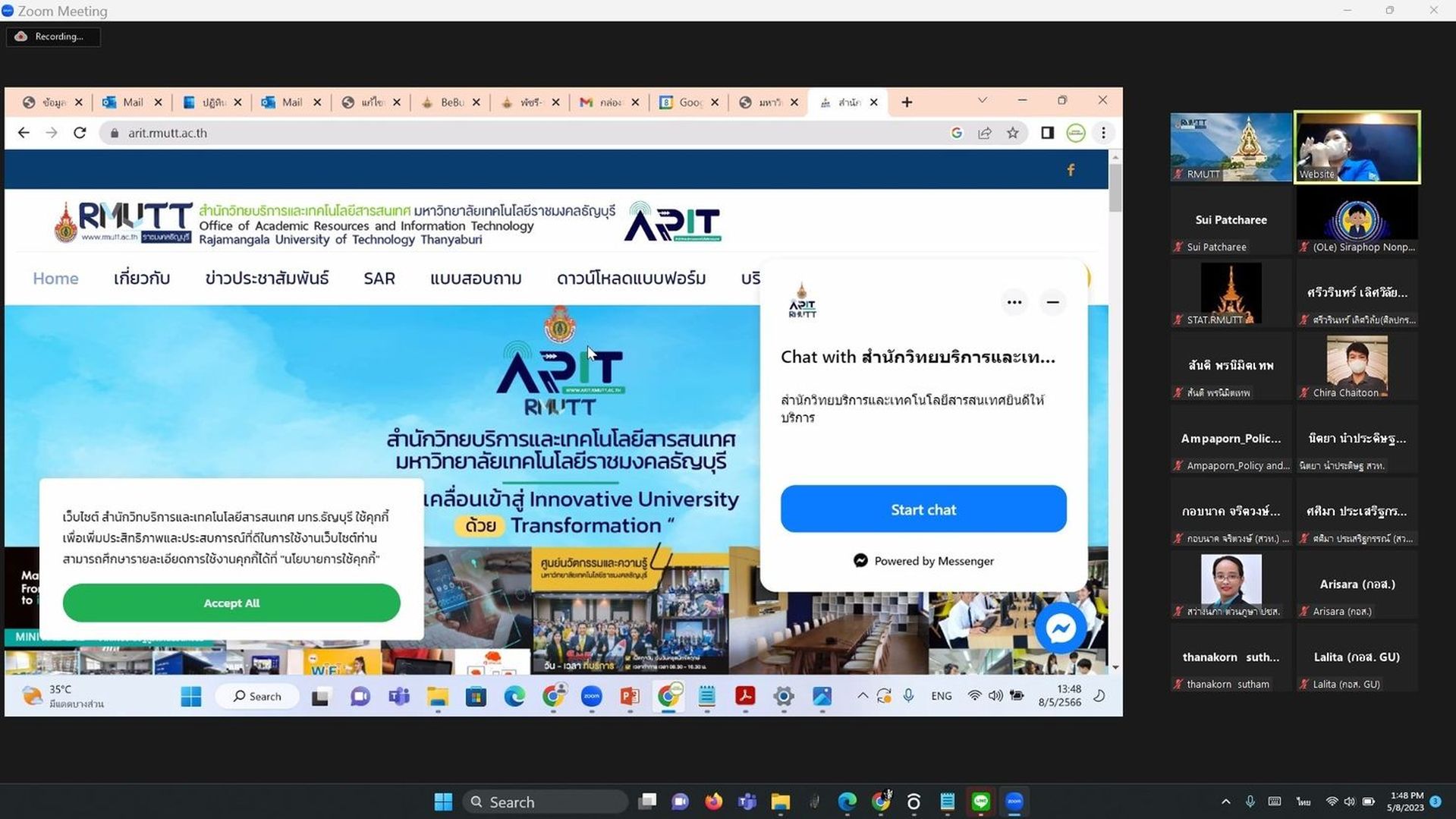Click the Accept All cookies button
The image size is (1456, 819).
(x=231, y=603)
